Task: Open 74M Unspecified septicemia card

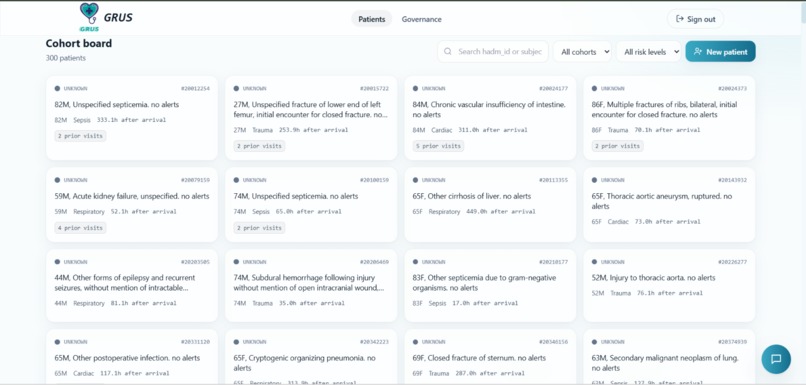Action: 311,205
